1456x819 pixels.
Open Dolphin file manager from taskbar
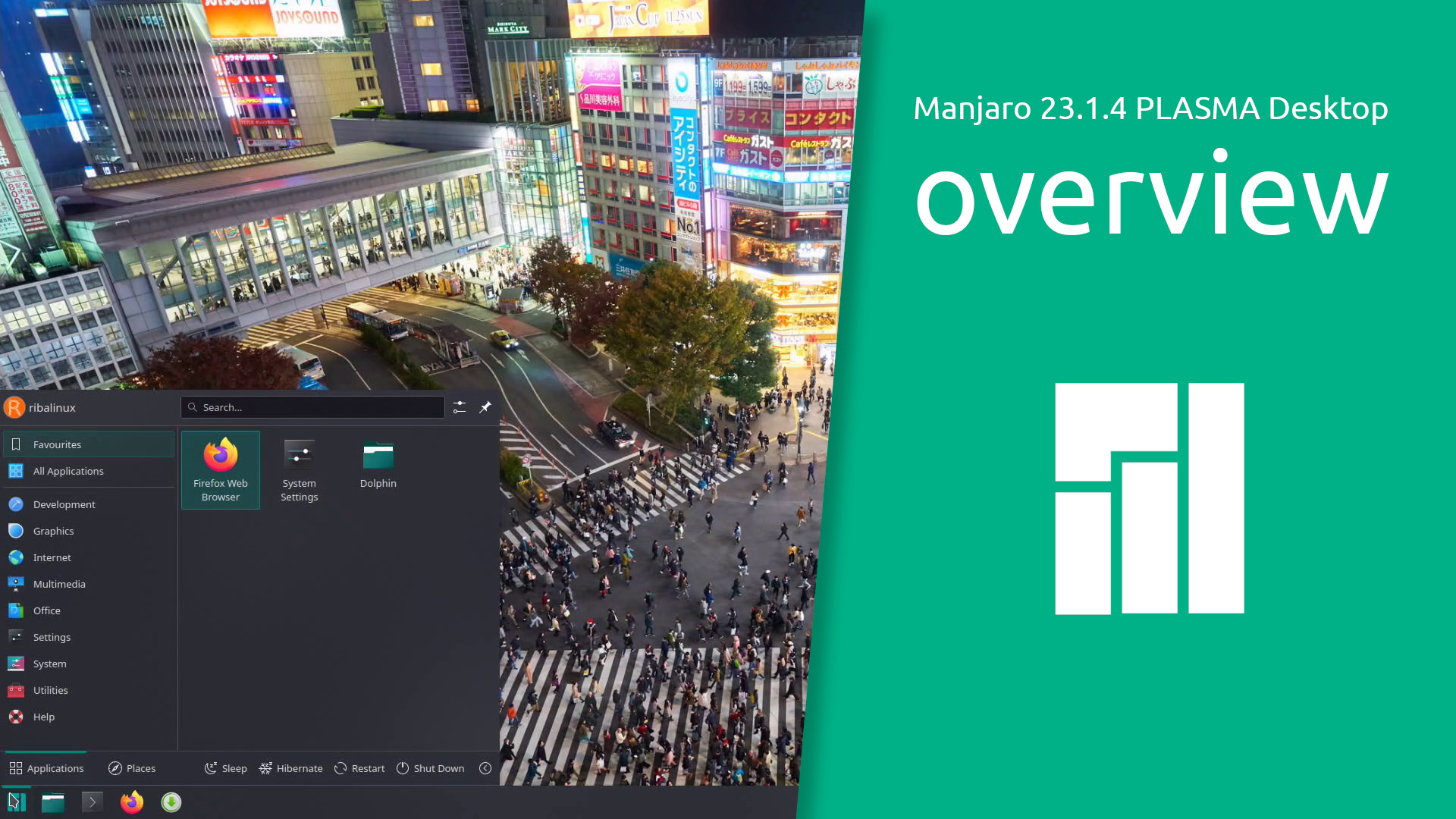click(x=53, y=802)
